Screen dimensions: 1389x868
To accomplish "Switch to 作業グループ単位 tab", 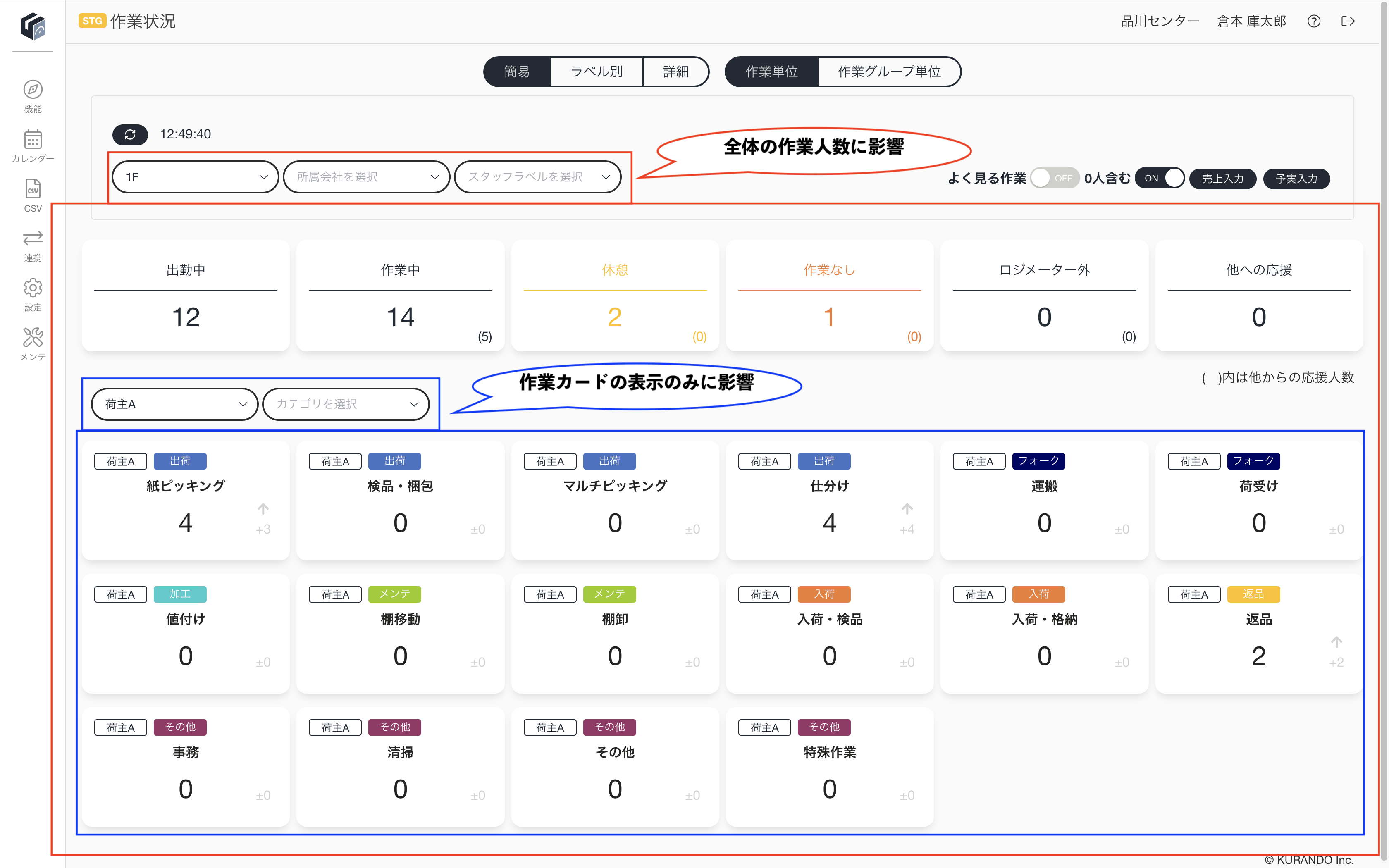I will click(x=890, y=72).
